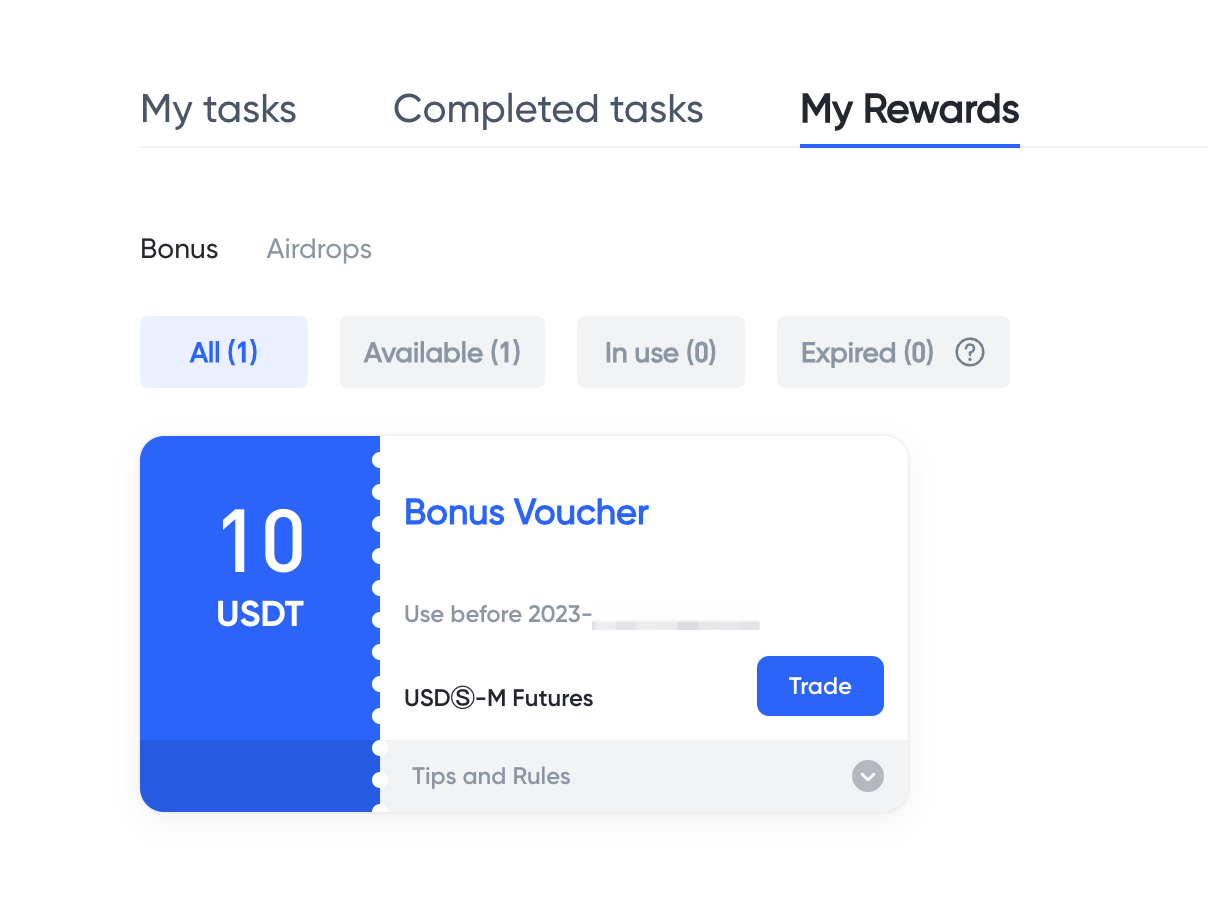Screen dimensions: 1208x904
Task: Click the USDT label on the blue panel
Action: tap(260, 614)
